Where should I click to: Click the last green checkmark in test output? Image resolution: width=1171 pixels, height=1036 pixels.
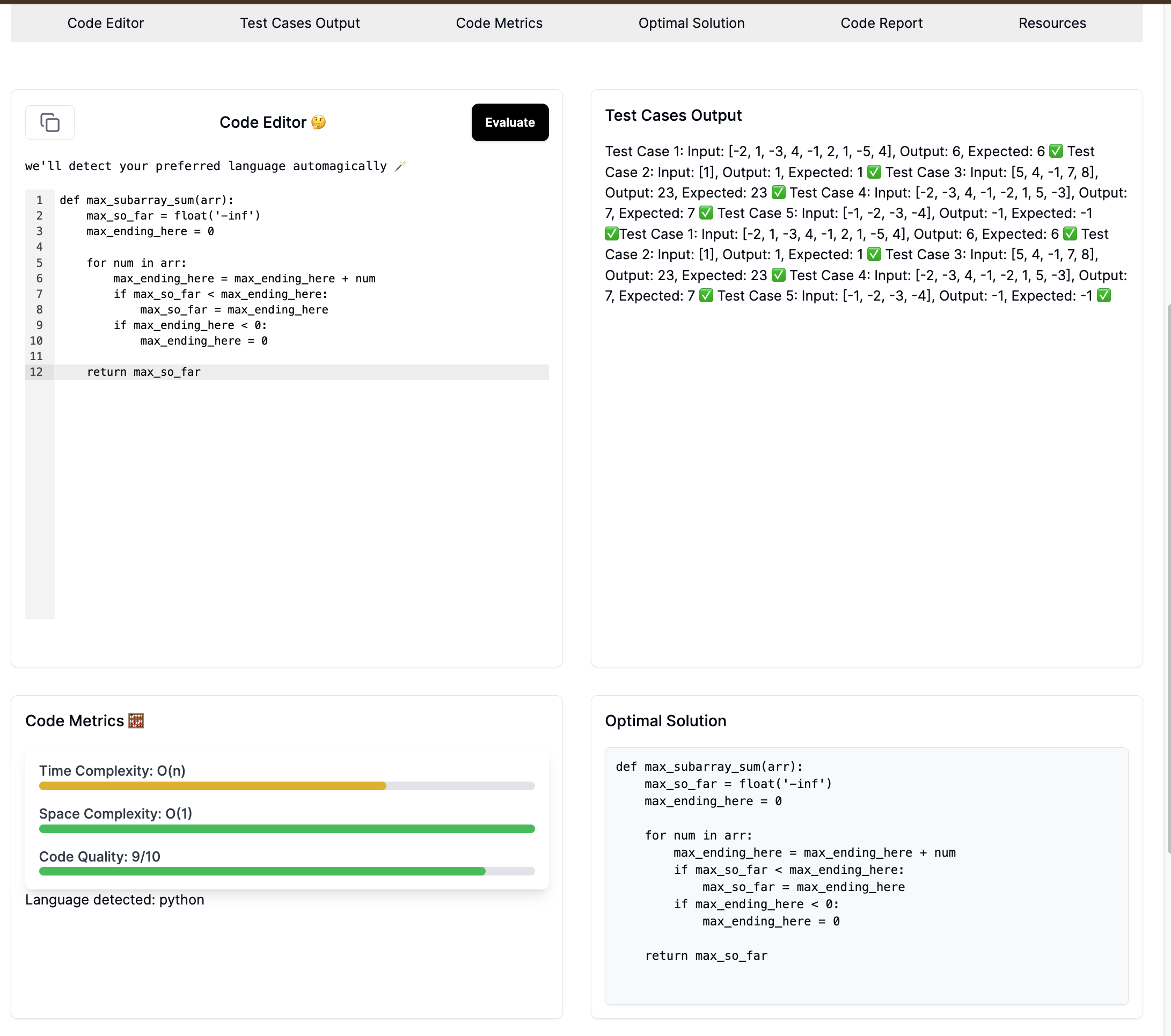point(1103,296)
